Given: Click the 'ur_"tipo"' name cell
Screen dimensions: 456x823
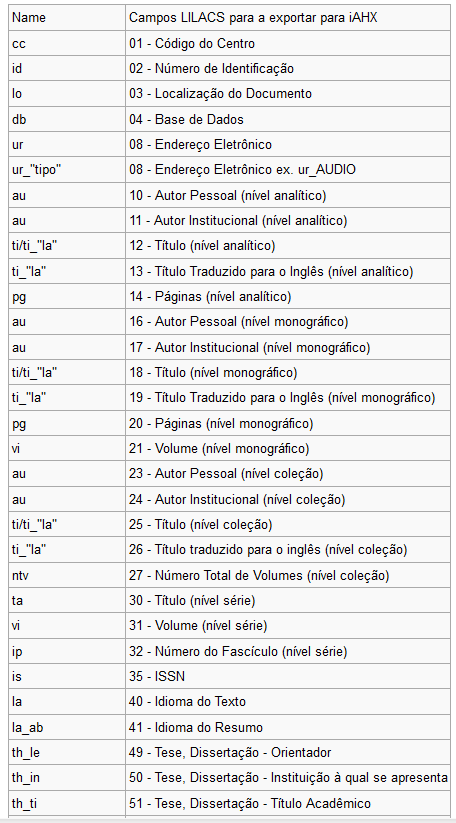Looking at the screenshot, I should pyautogui.click(x=67, y=170).
